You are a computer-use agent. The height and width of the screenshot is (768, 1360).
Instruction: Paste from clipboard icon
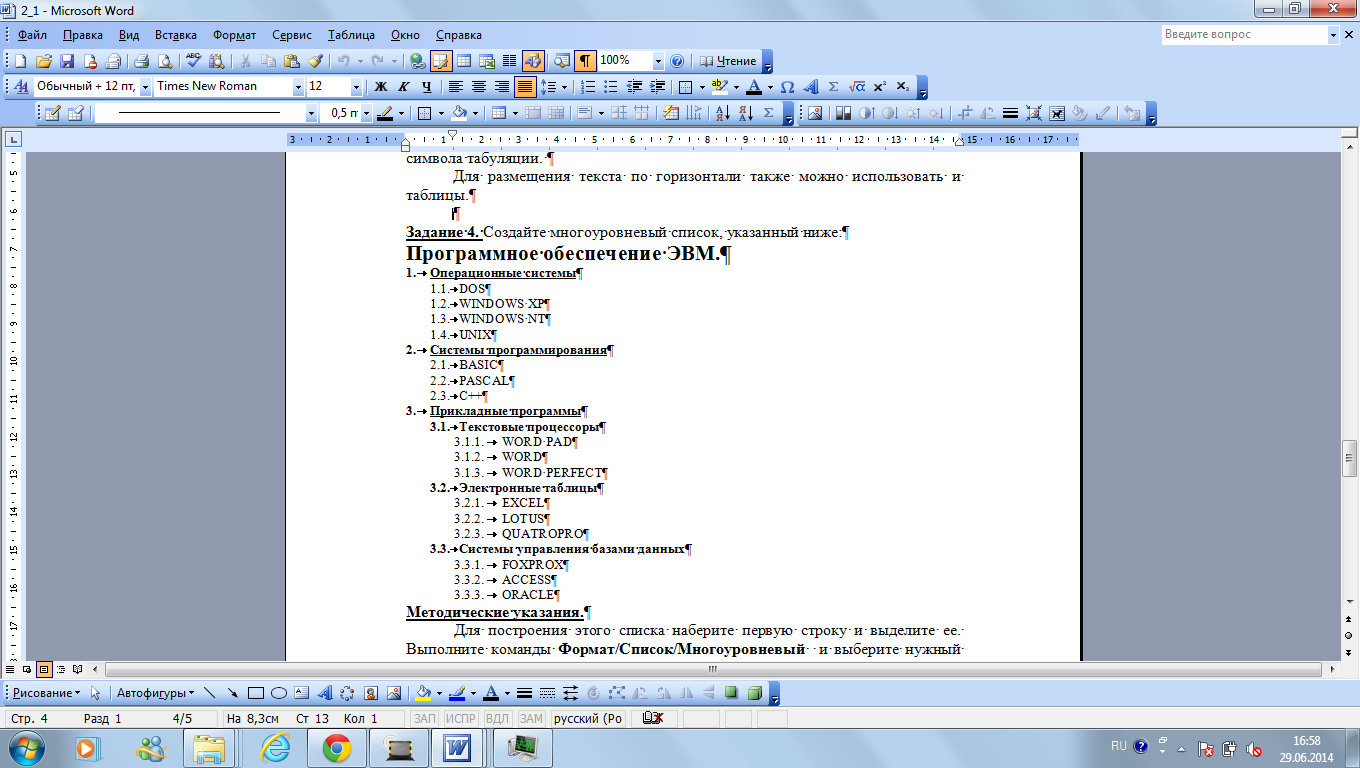[291, 61]
